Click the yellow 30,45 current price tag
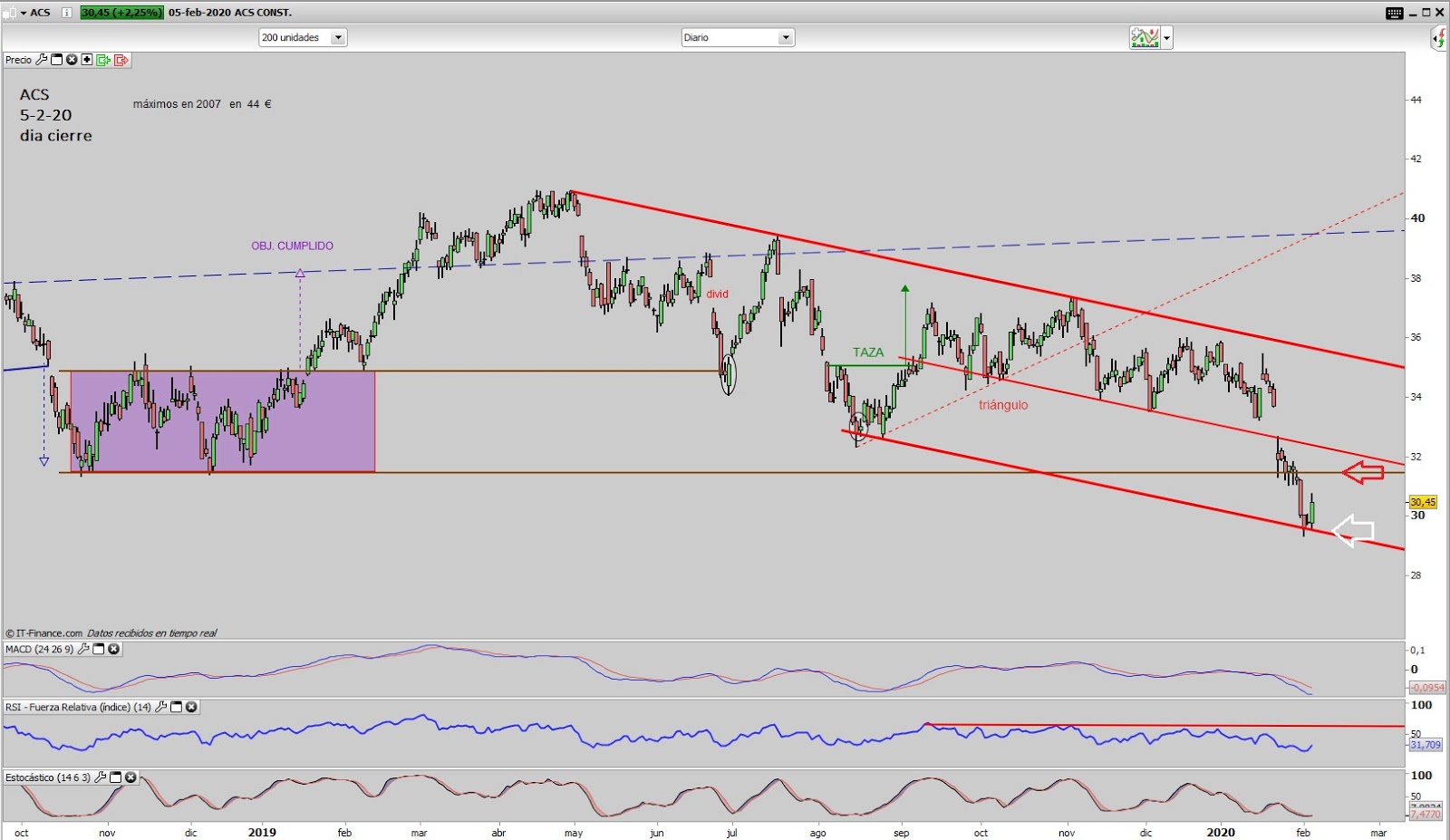The width and height of the screenshot is (1450, 840). click(1423, 502)
